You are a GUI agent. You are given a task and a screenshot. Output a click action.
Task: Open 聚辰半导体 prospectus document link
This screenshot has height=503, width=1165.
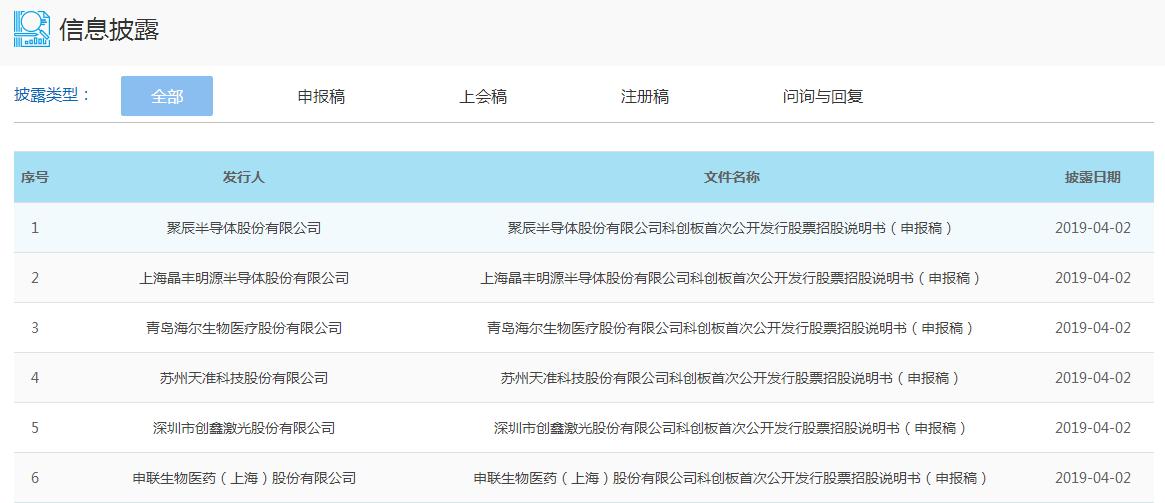730,228
